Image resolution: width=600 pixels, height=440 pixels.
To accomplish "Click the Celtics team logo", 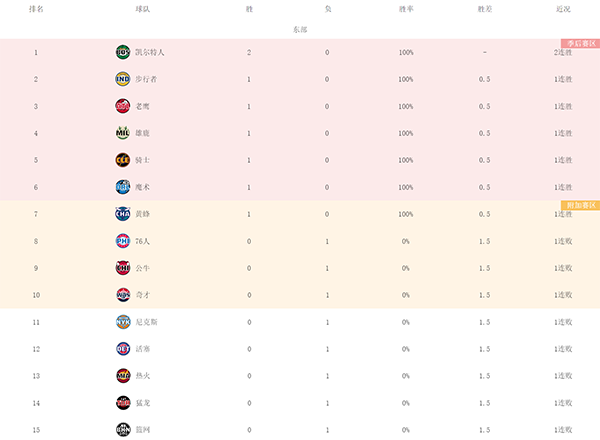I will click(x=122, y=52).
